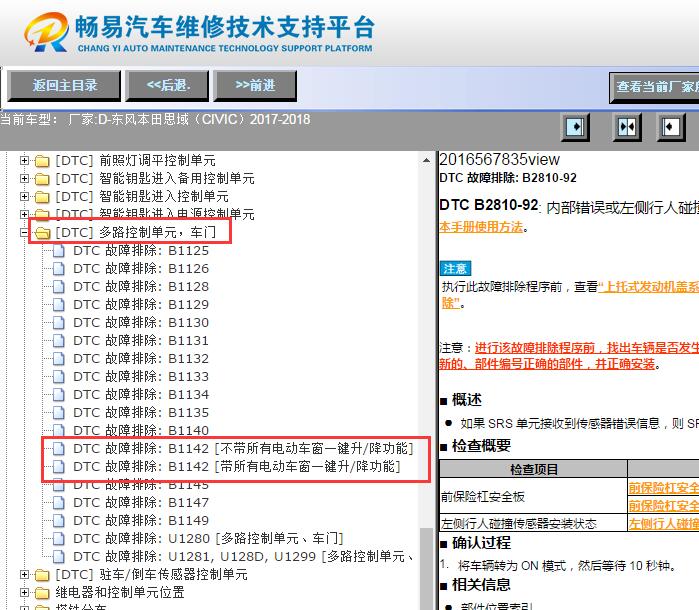Click the folder icon of 驻车/倒车传感器控制单元
This screenshot has width=699, height=610.
(x=42, y=575)
